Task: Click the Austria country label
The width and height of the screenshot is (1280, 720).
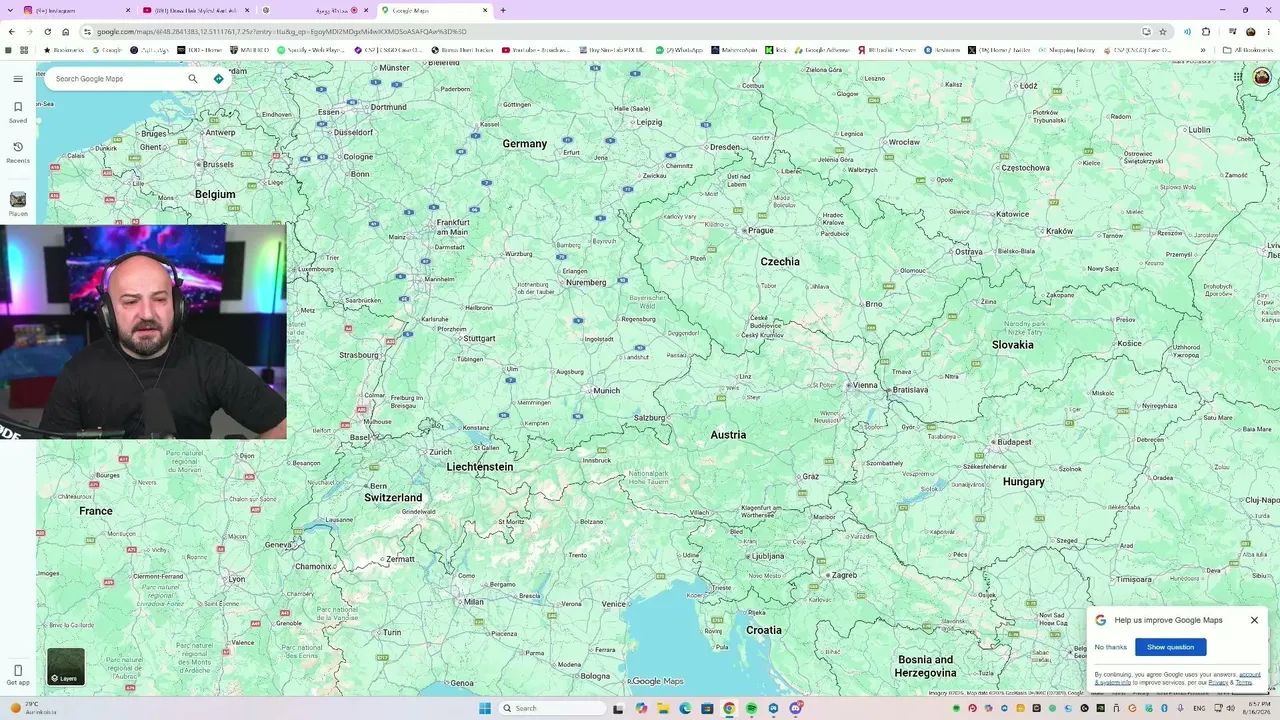Action: pos(728,435)
